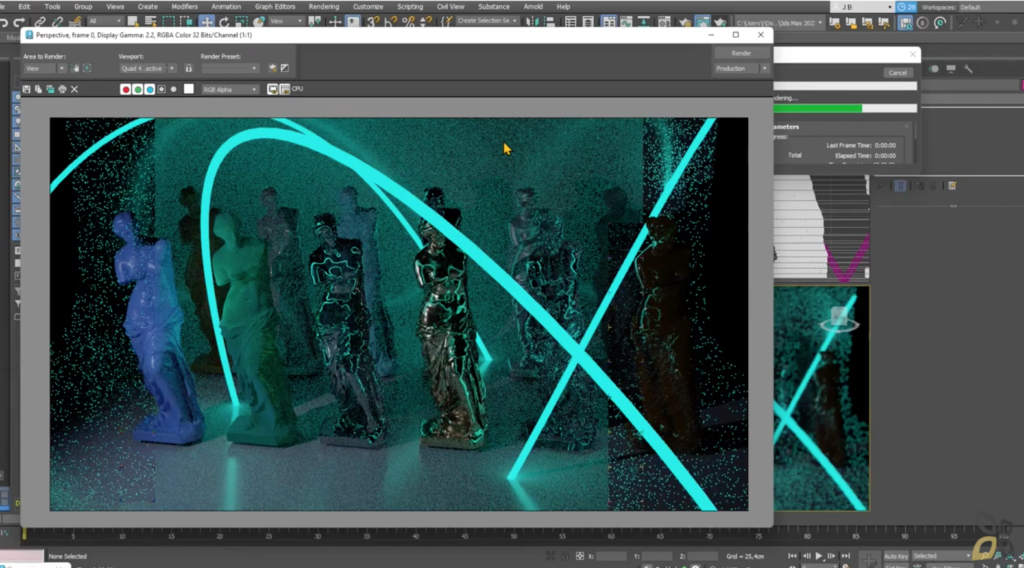
Task: Open the Production render mode dropdown
Action: [x=741, y=69]
